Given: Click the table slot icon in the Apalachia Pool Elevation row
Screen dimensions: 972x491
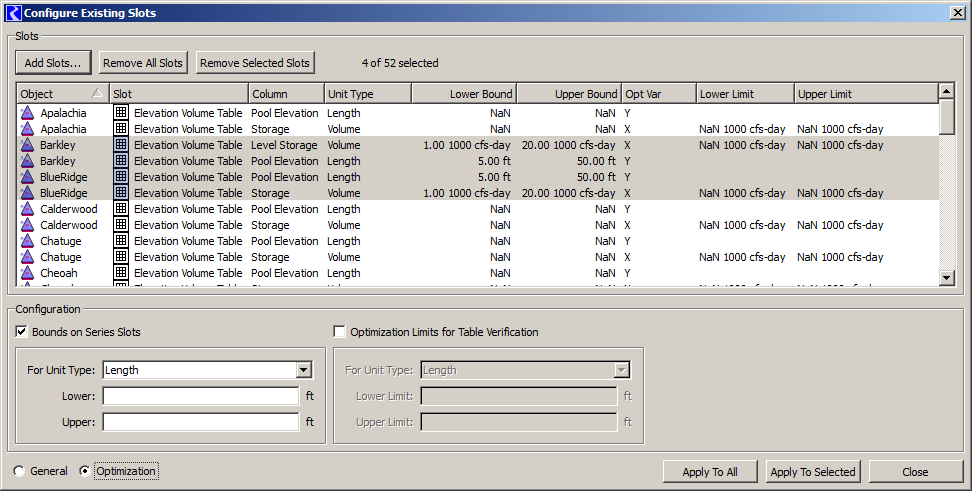Looking at the screenshot, I should (x=121, y=112).
